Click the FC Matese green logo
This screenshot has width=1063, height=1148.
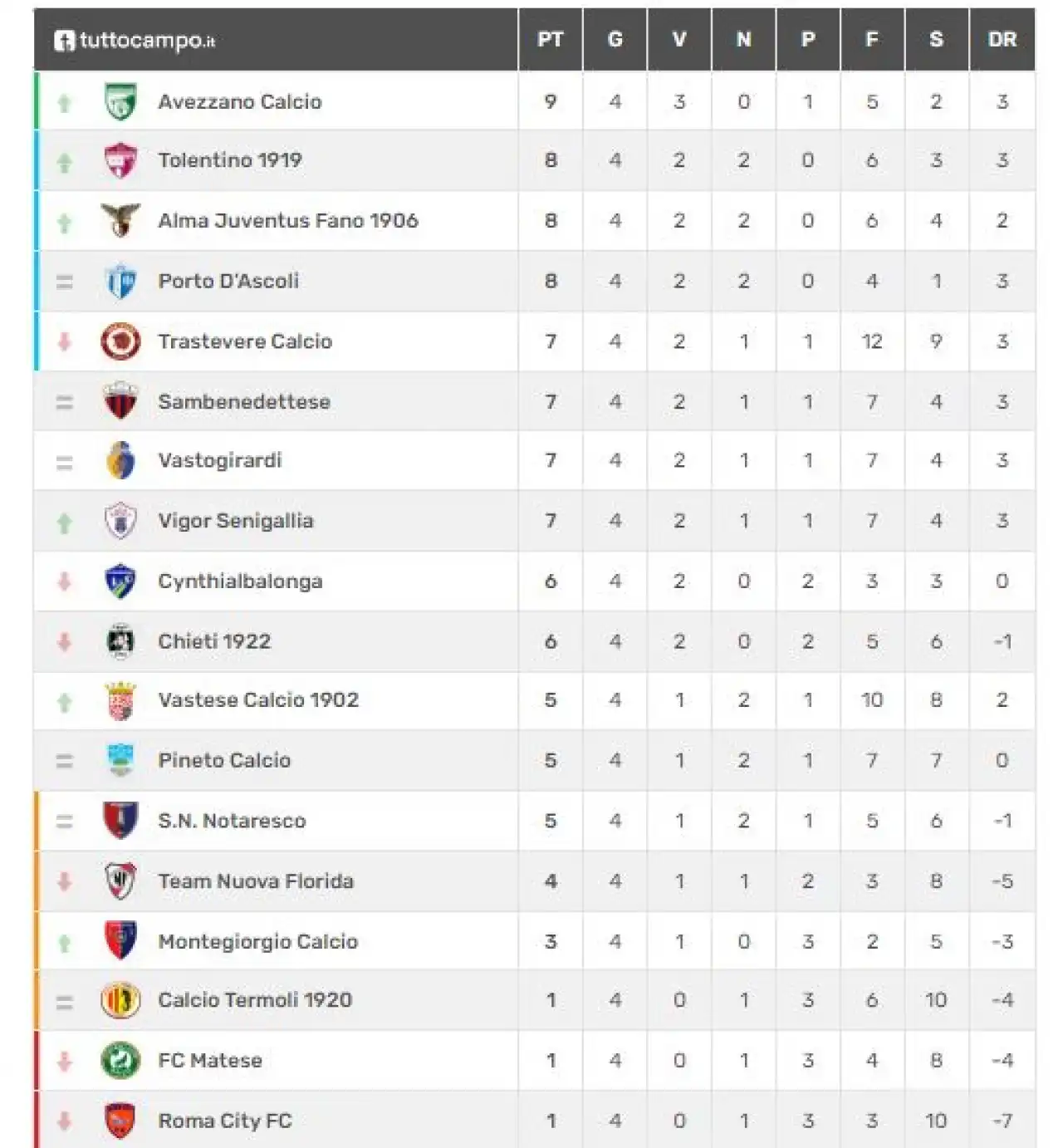click(x=120, y=1060)
